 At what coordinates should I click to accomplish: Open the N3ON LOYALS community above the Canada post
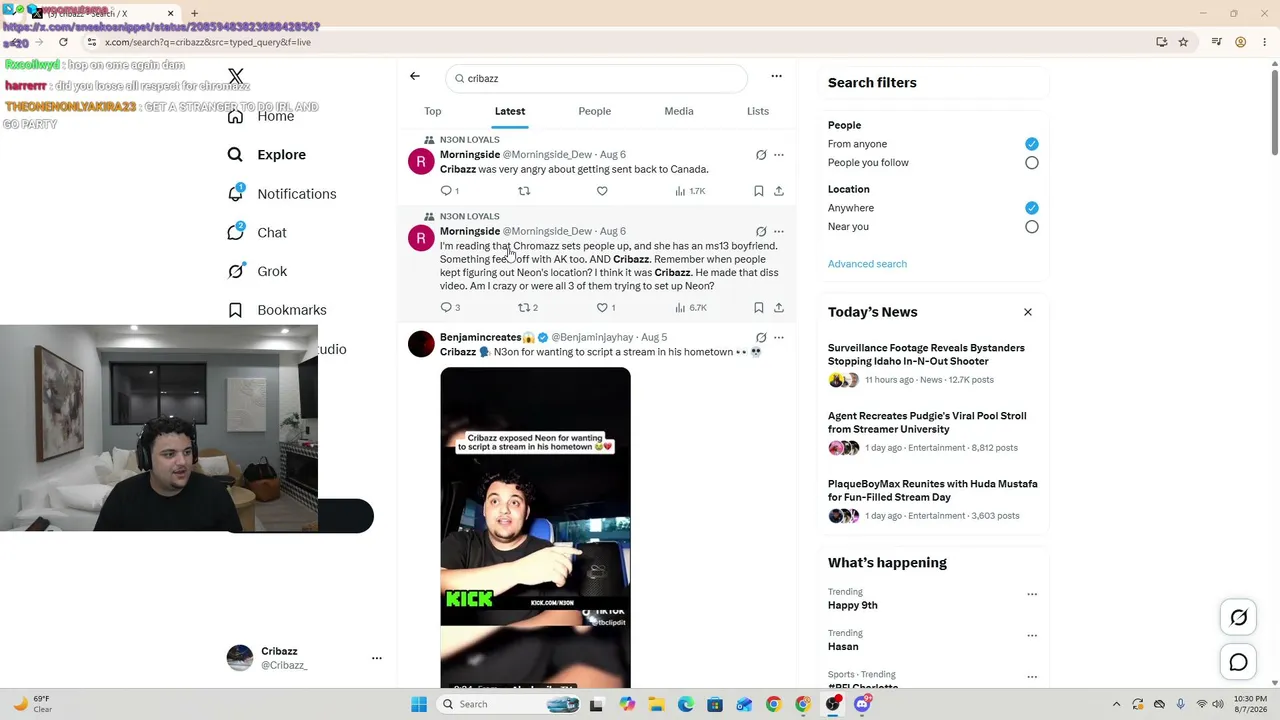470,140
